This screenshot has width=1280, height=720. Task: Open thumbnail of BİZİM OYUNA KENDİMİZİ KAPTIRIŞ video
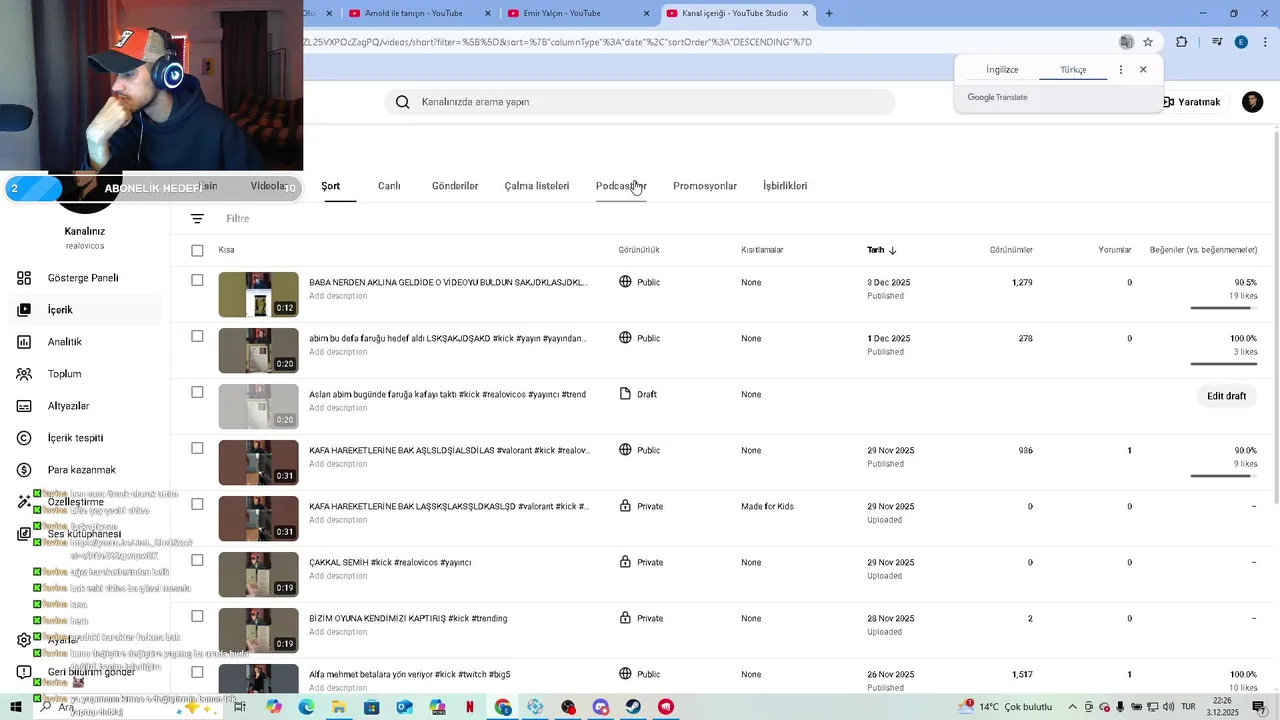(258, 630)
